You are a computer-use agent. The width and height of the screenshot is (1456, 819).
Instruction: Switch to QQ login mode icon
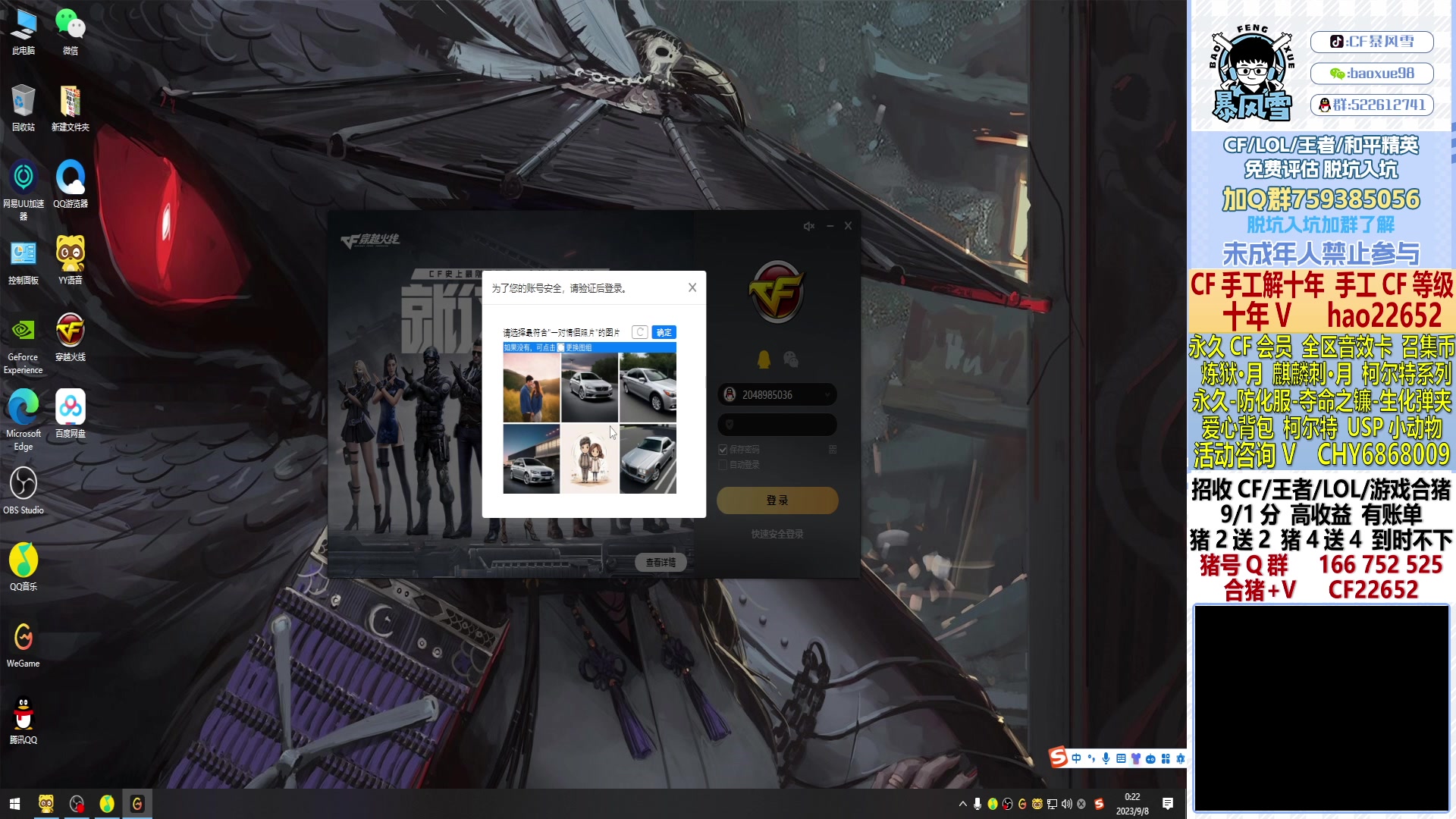coord(764,359)
